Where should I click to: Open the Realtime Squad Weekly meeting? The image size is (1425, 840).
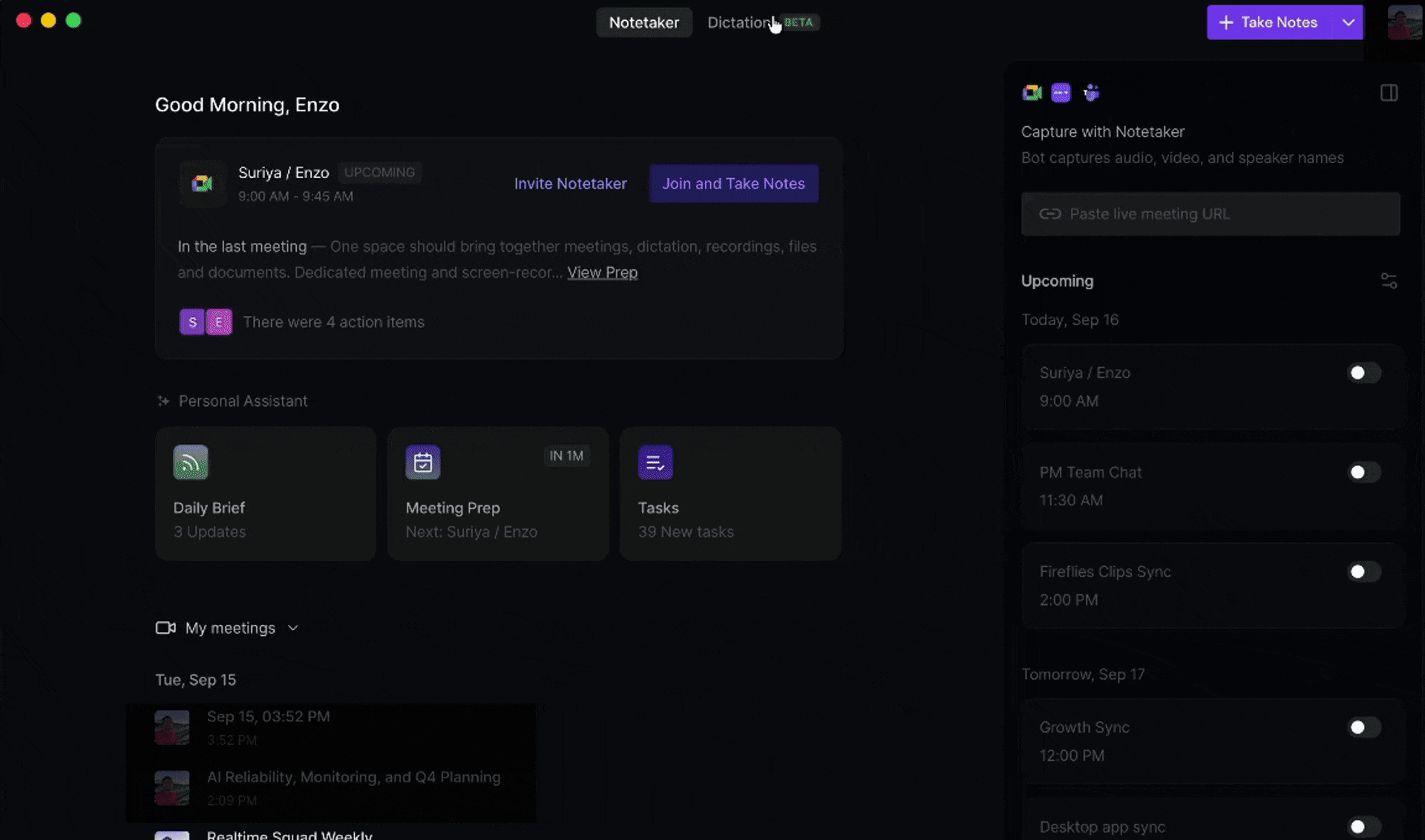289,835
